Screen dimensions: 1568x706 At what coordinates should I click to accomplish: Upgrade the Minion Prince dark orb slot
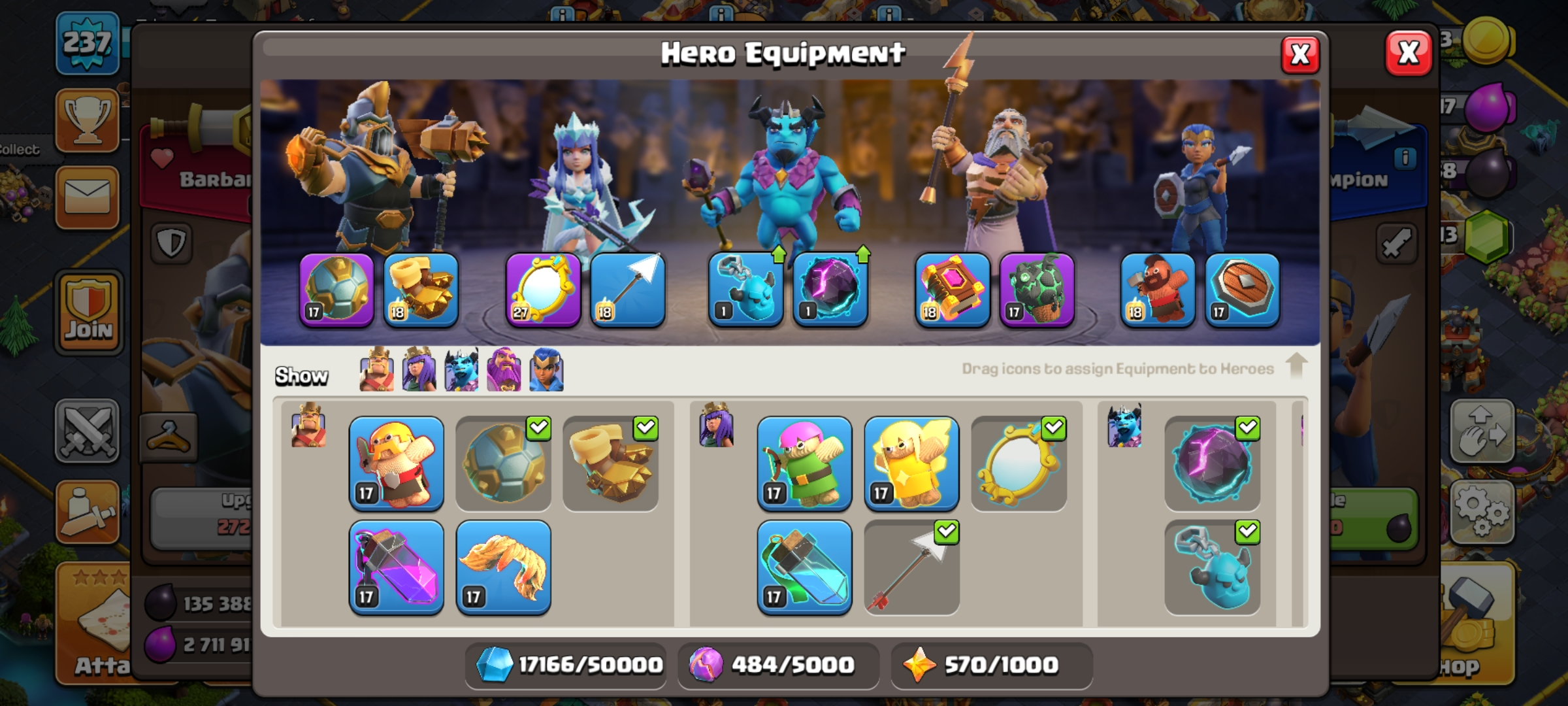[x=830, y=290]
